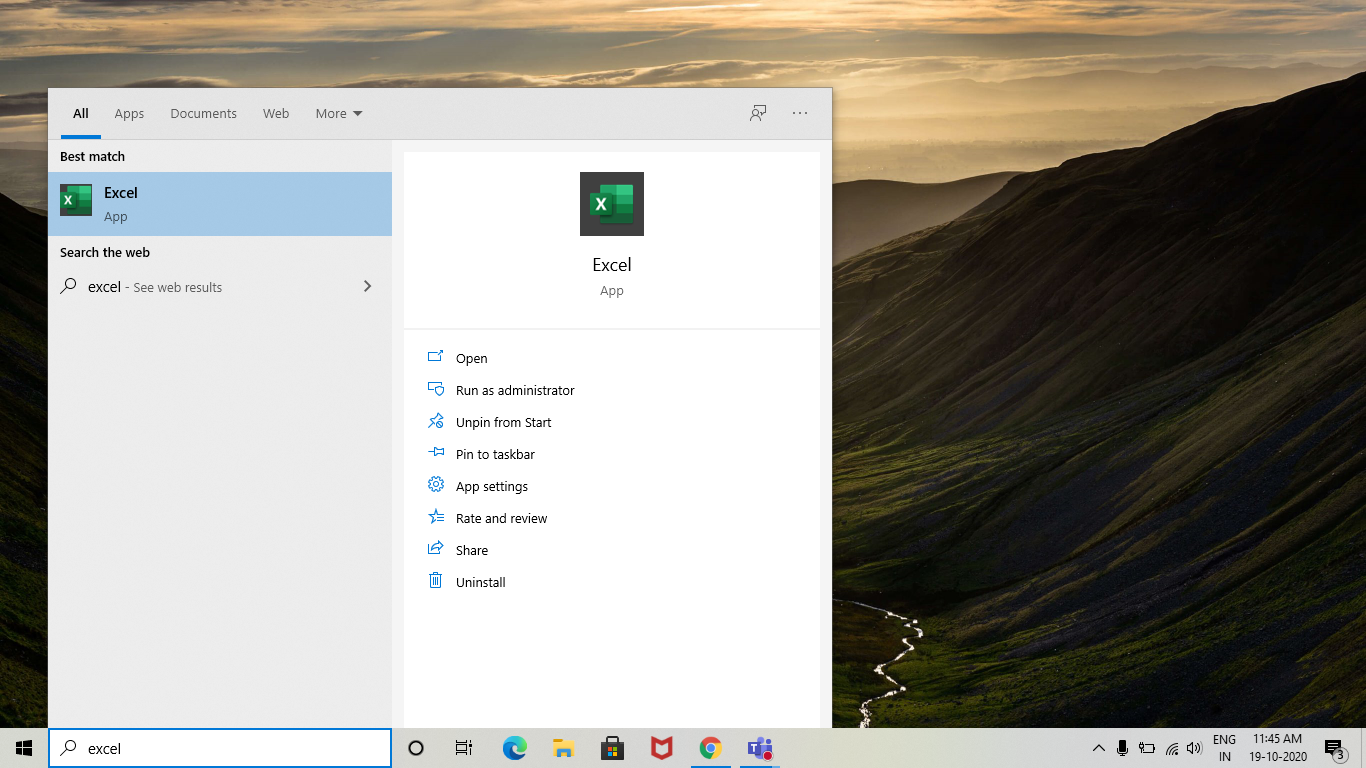
Task: Open the clock showing 11:45 AM
Action: tap(1278, 748)
